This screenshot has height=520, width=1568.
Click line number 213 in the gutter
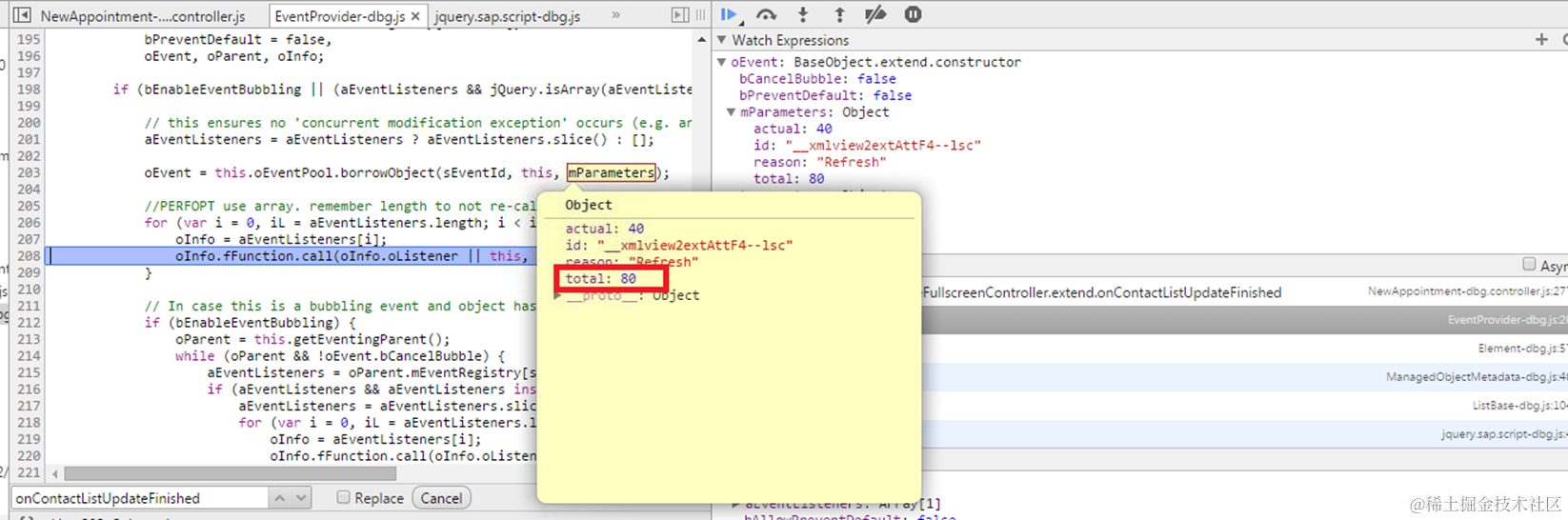pos(29,339)
